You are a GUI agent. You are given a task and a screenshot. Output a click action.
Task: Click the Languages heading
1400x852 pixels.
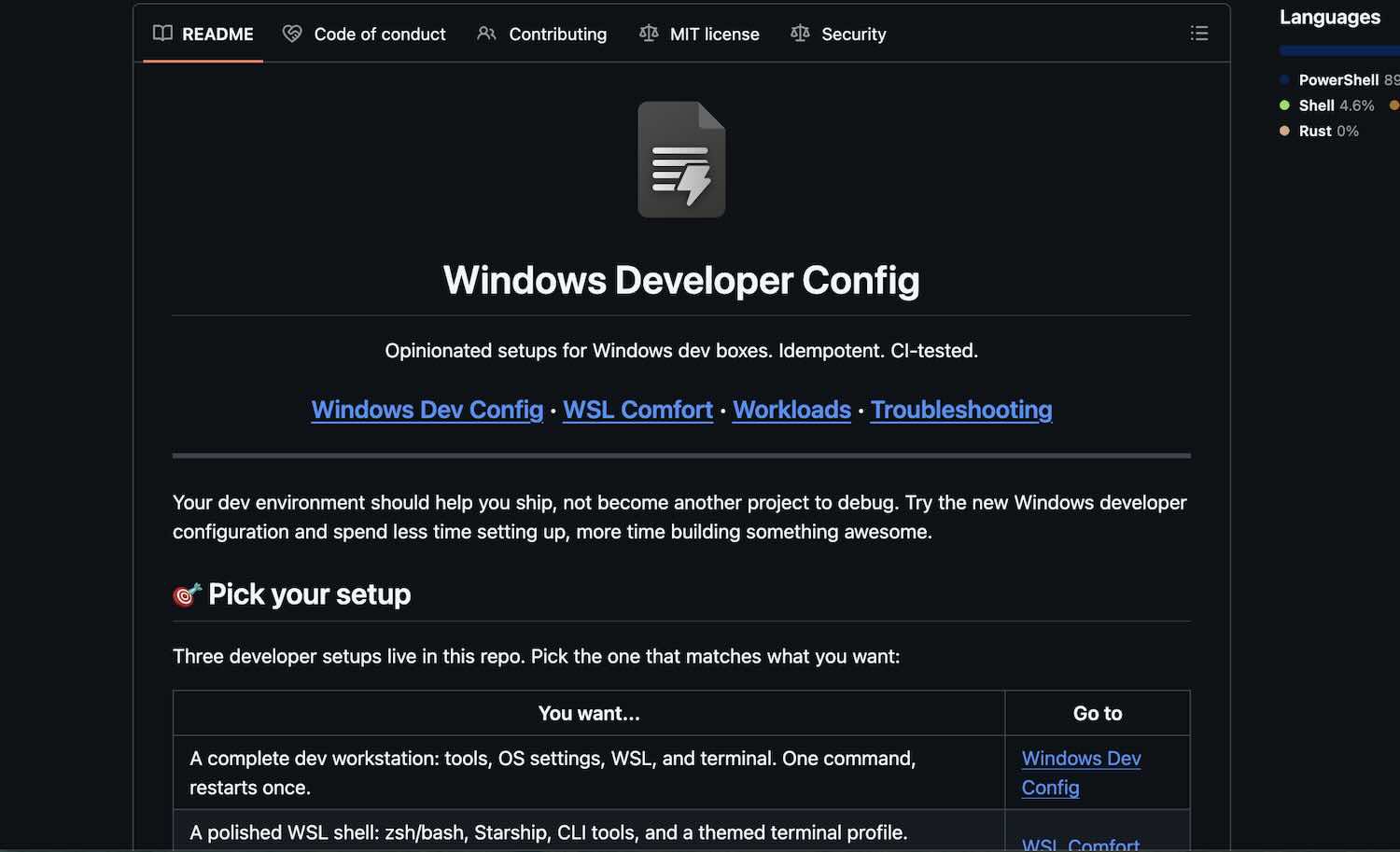tap(1330, 17)
